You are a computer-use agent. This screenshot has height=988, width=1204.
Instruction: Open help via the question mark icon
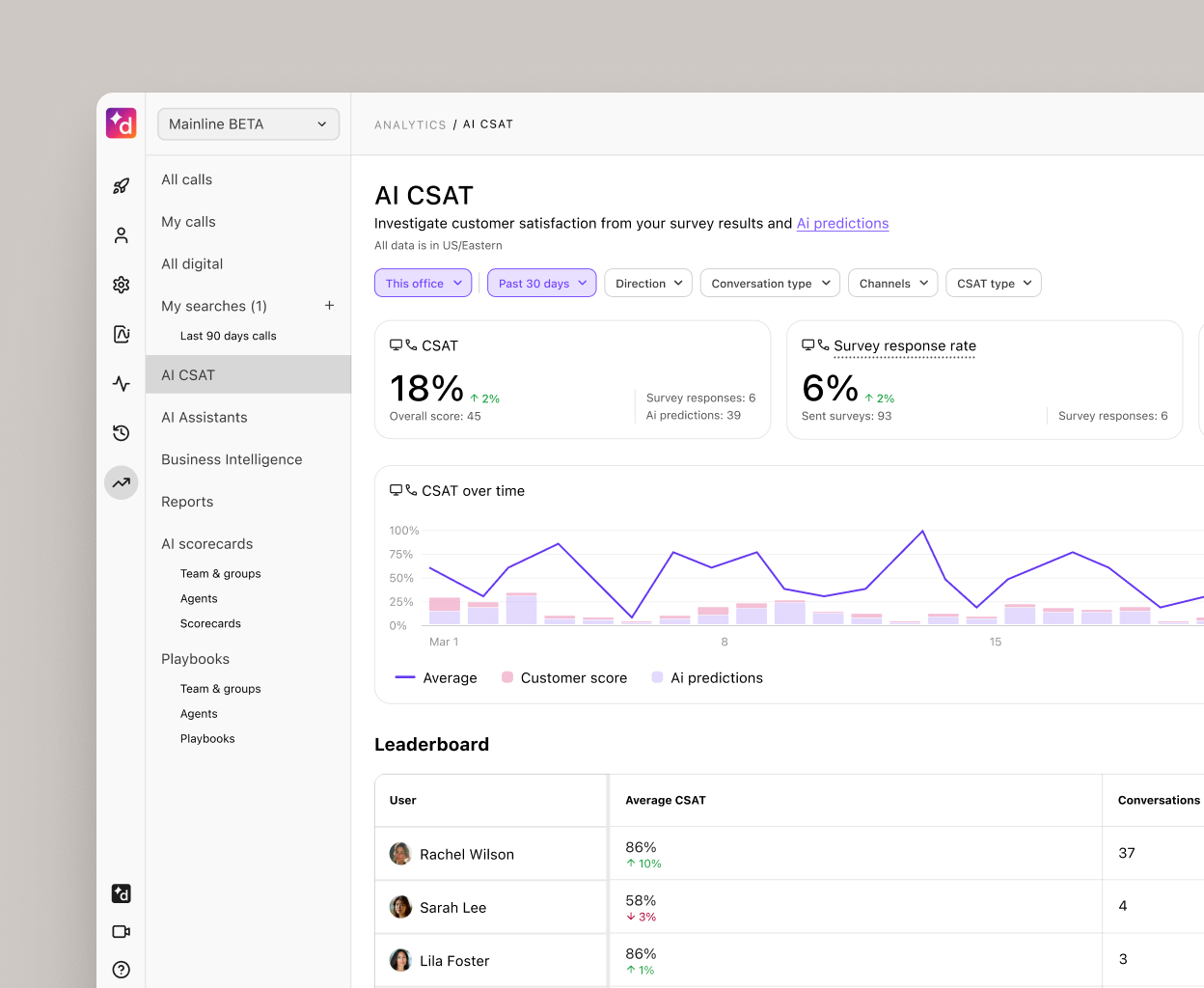point(121,969)
